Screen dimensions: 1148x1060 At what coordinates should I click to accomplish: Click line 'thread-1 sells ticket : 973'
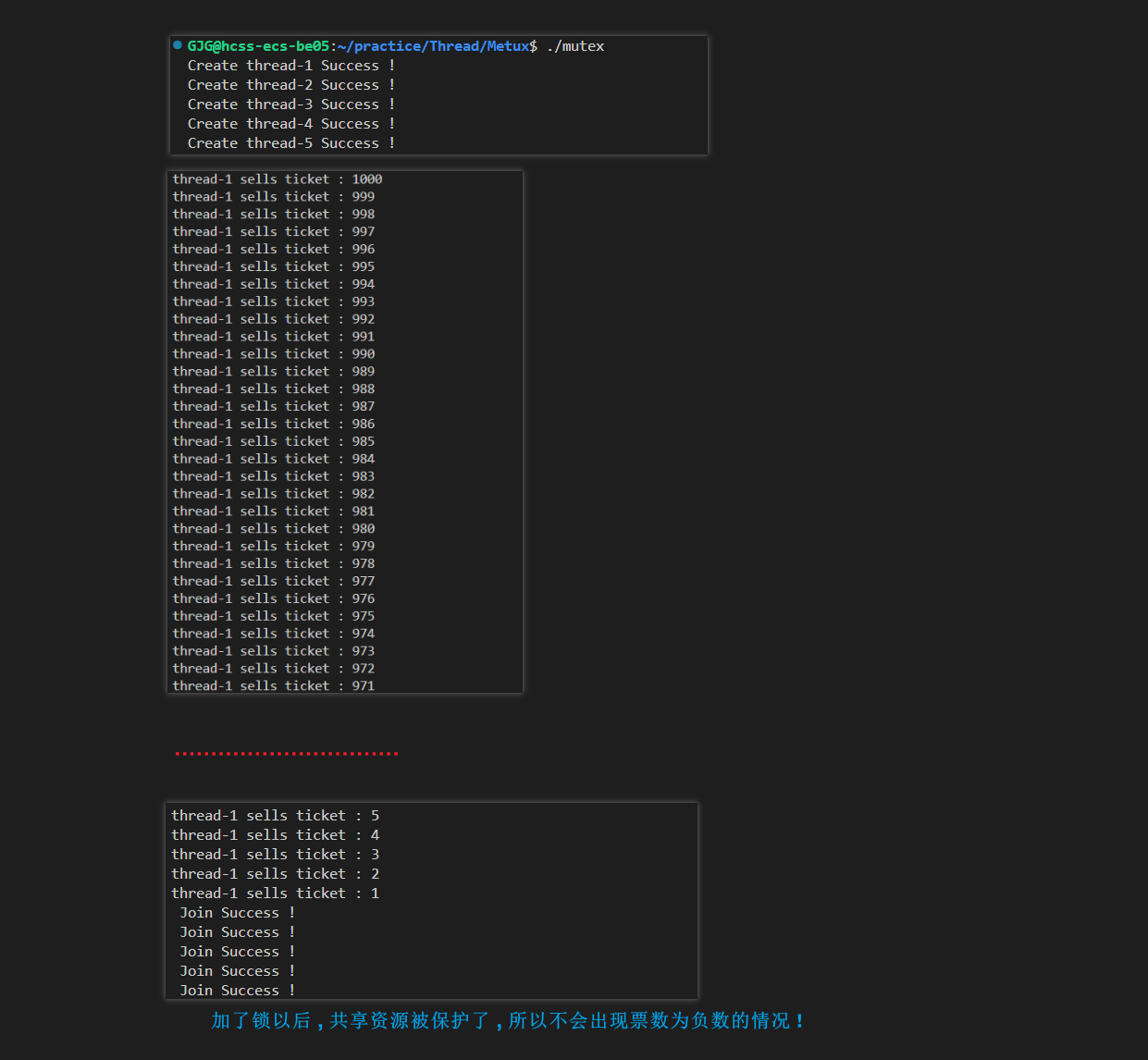click(274, 652)
